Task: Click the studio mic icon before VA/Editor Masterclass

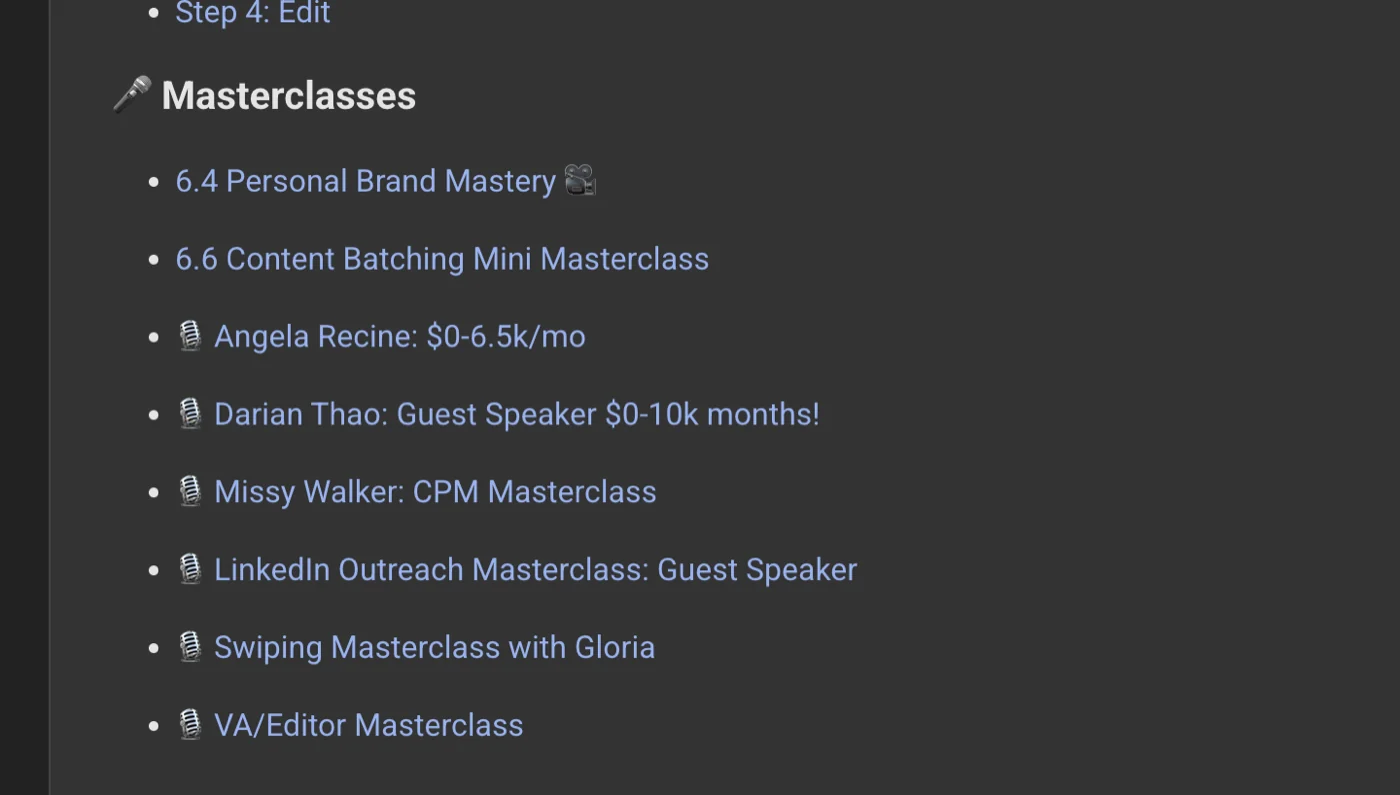Action: 190,724
